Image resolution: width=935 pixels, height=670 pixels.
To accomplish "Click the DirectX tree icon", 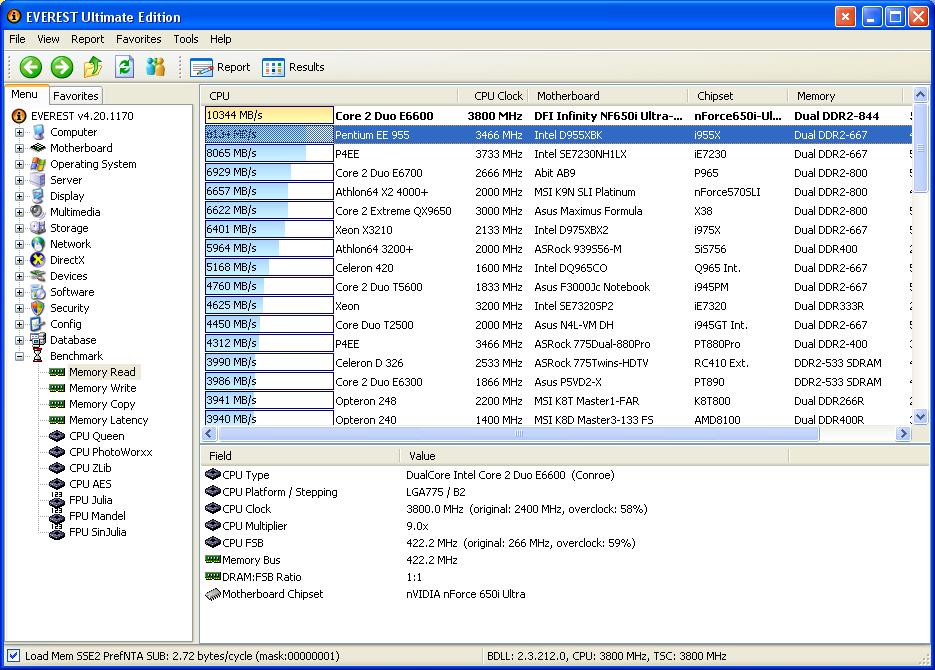I will pos(38,260).
